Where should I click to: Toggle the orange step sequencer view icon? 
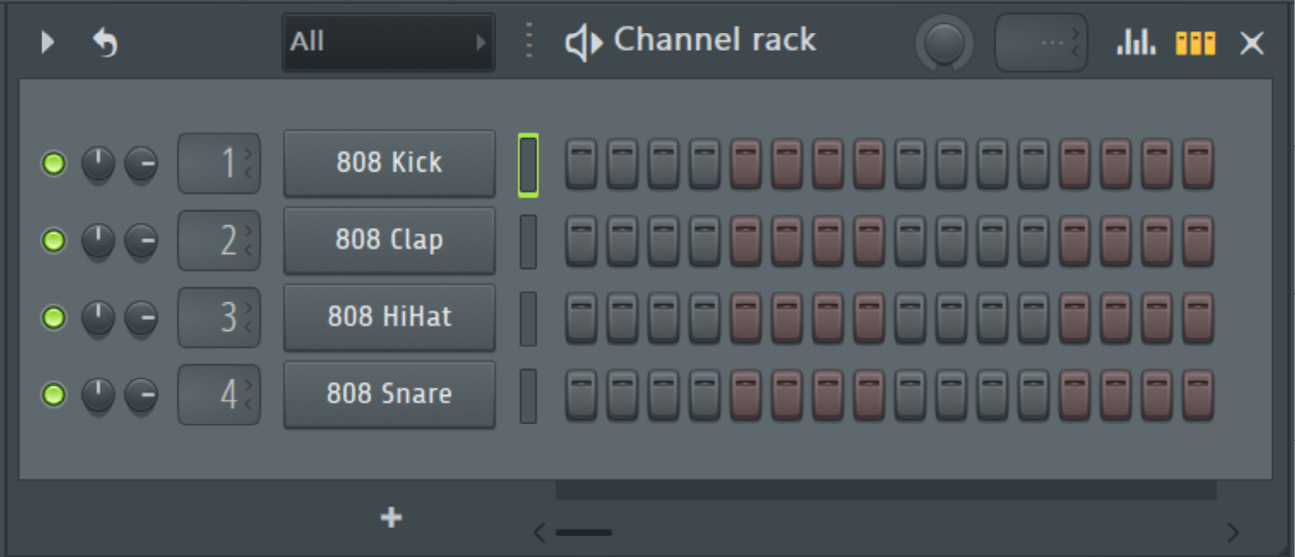coord(1195,43)
